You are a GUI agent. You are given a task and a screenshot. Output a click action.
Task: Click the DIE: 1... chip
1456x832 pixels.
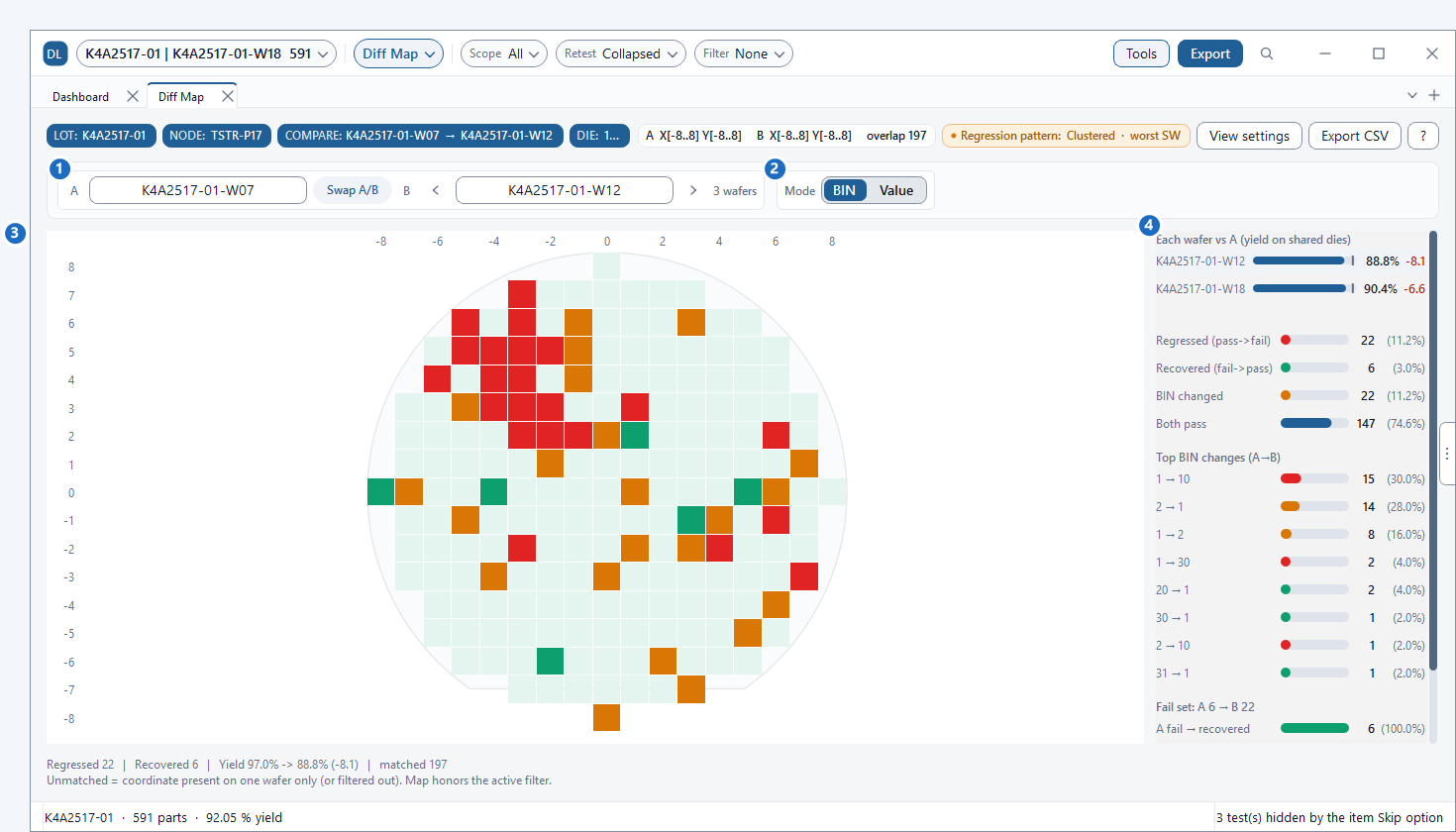tap(599, 136)
